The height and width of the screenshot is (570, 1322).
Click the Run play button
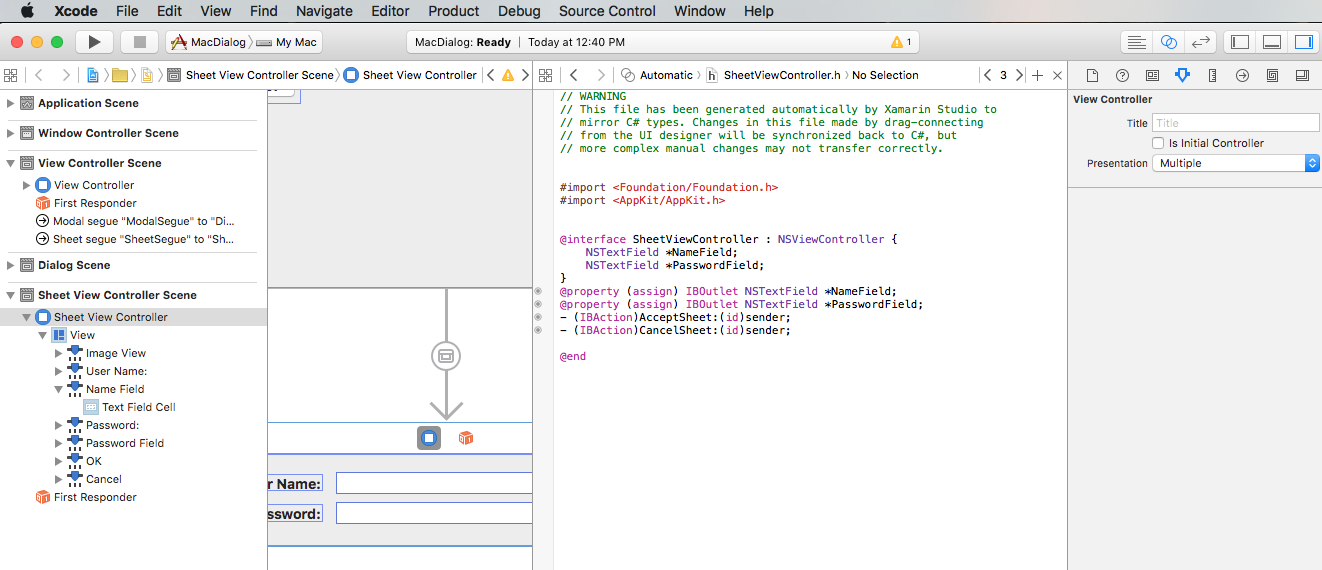click(94, 42)
